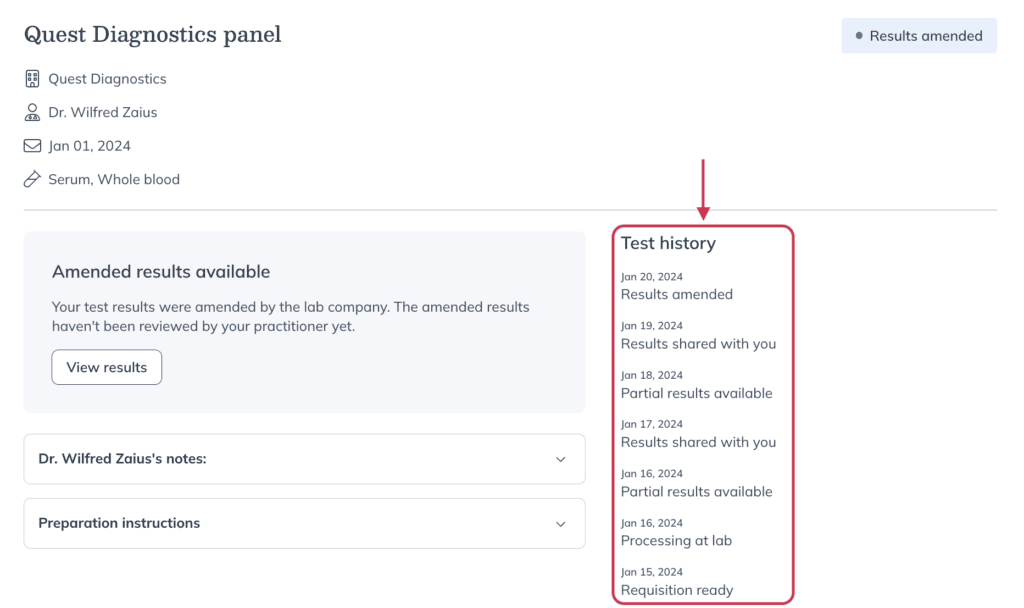
Task: Click the lab building icon beside Quest Diagnostics
Action: coord(32,78)
